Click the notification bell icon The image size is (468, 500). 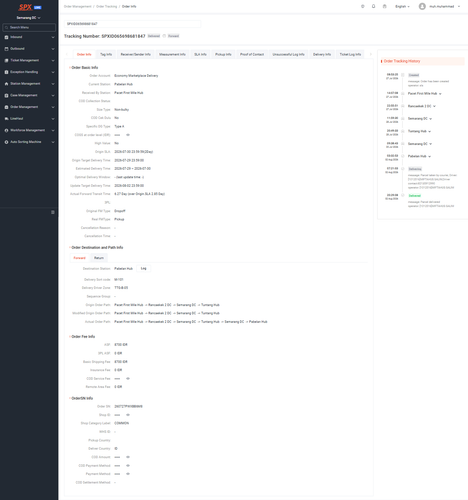pos(373,6)
